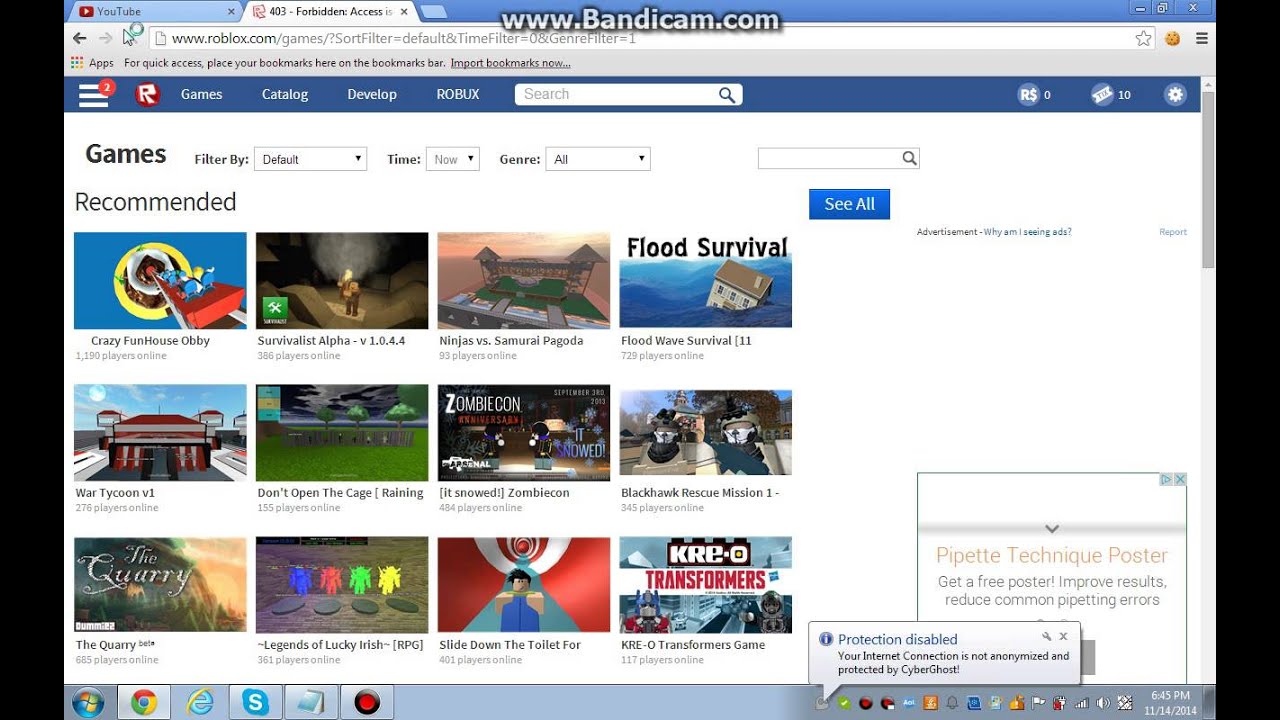Click the browser address bar URL

pos(403,38)
